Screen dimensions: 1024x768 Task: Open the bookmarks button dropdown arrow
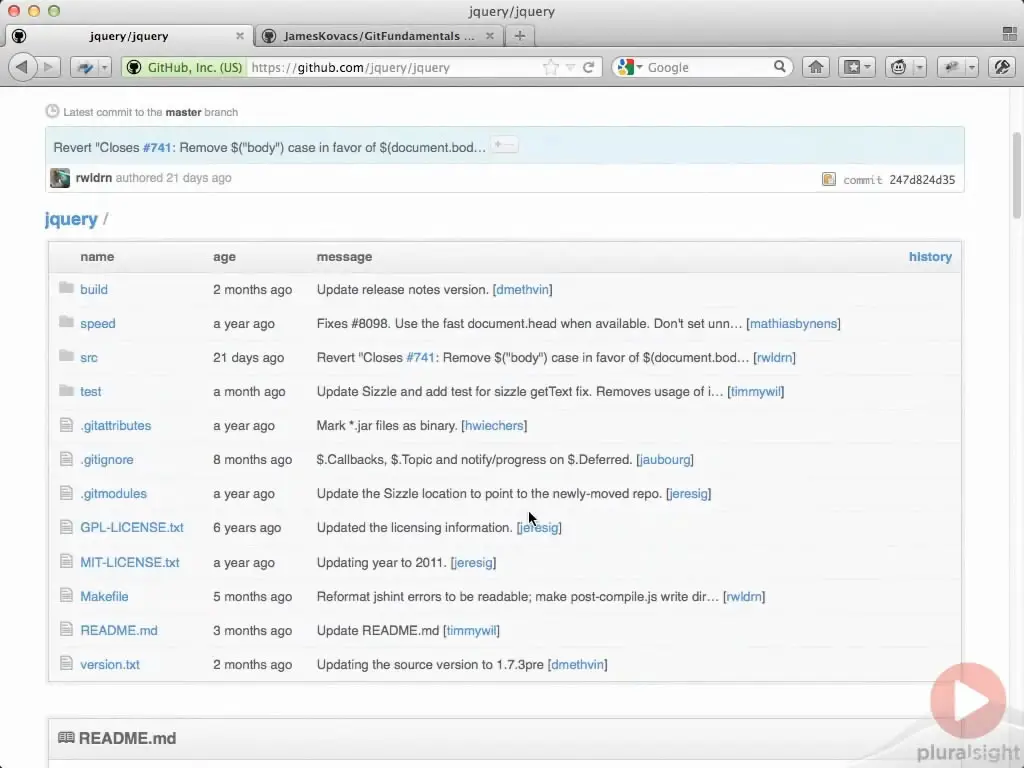[868, 67]
